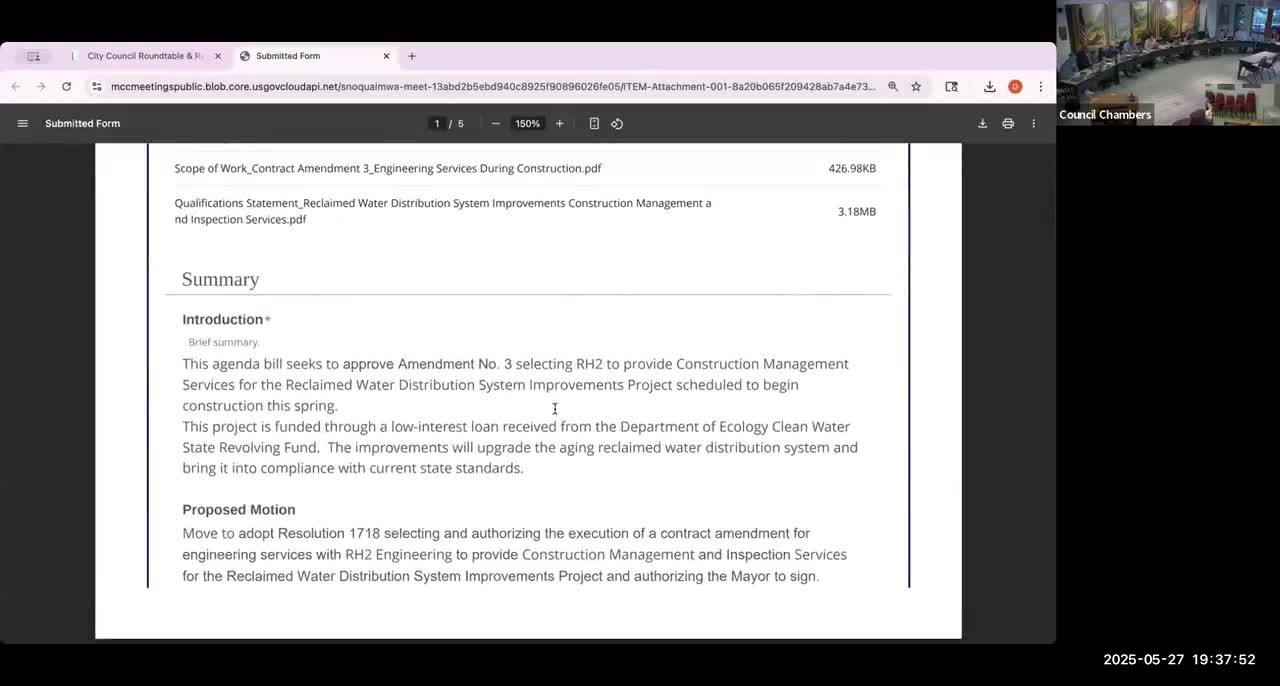Print the Submitted Form PDF
Viewport: 1280px width, 686px height.
point(1008,123)
